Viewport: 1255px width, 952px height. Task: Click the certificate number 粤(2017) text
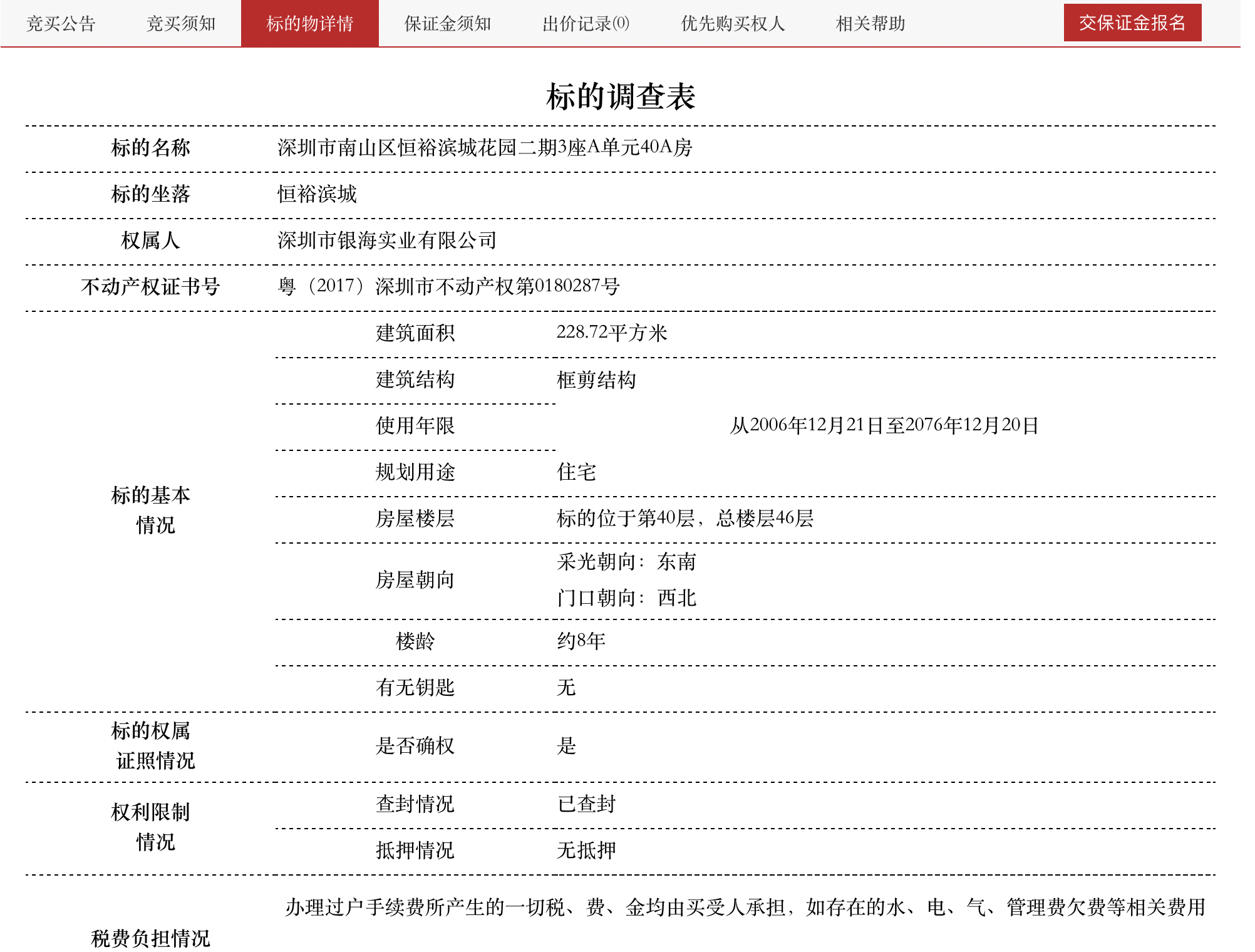pos(448,286)
